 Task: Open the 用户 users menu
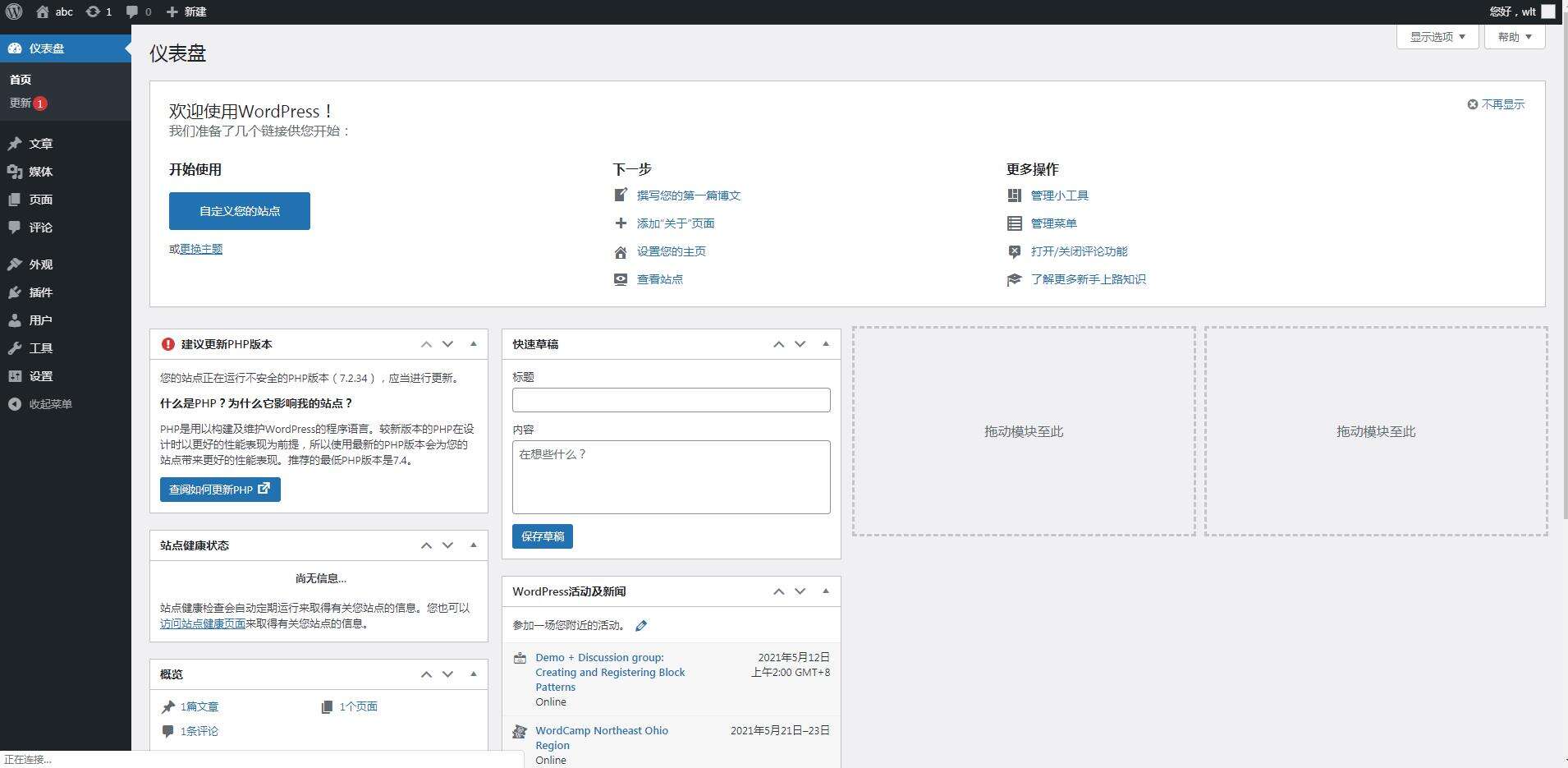pos(66,320)
